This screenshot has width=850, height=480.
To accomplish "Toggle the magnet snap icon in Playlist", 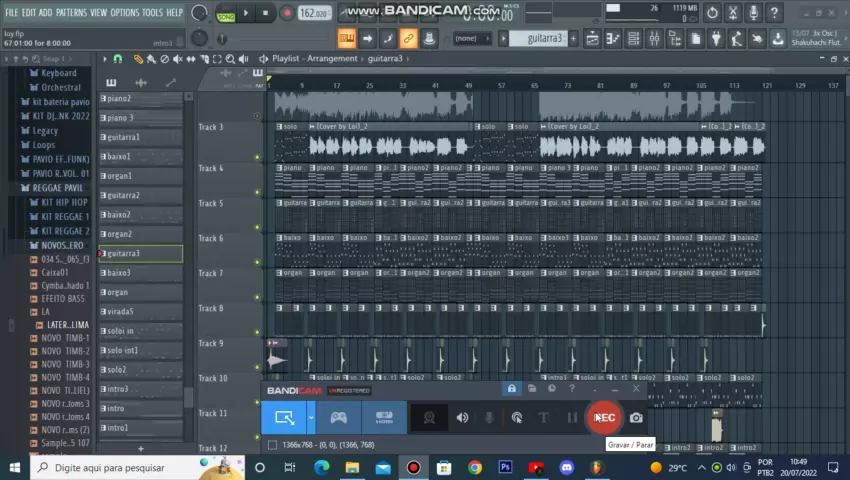I will click(x=118, y=59).
